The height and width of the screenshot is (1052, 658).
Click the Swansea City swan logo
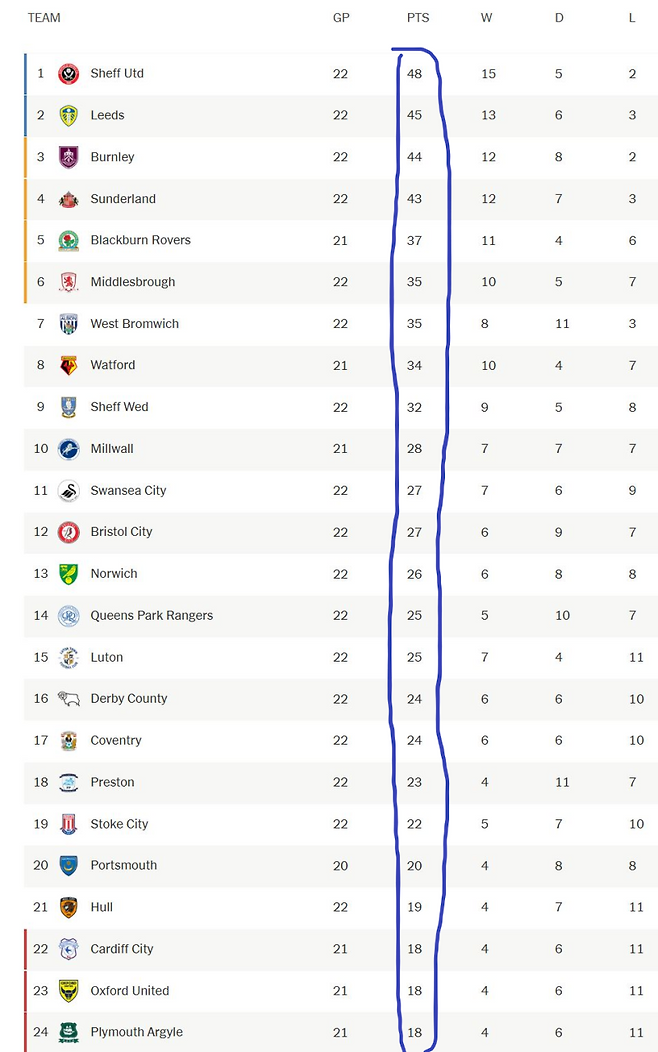pos(68,490)
